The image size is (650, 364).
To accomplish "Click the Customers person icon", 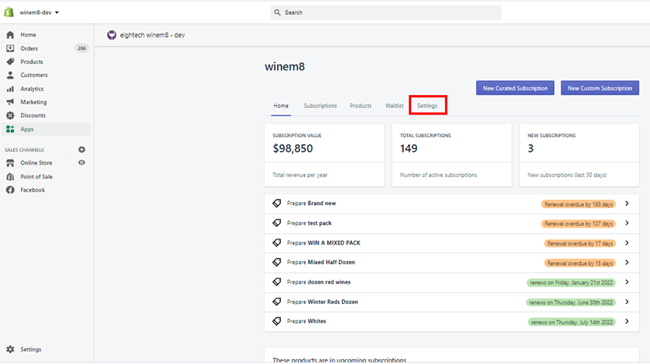I will 10,75.
